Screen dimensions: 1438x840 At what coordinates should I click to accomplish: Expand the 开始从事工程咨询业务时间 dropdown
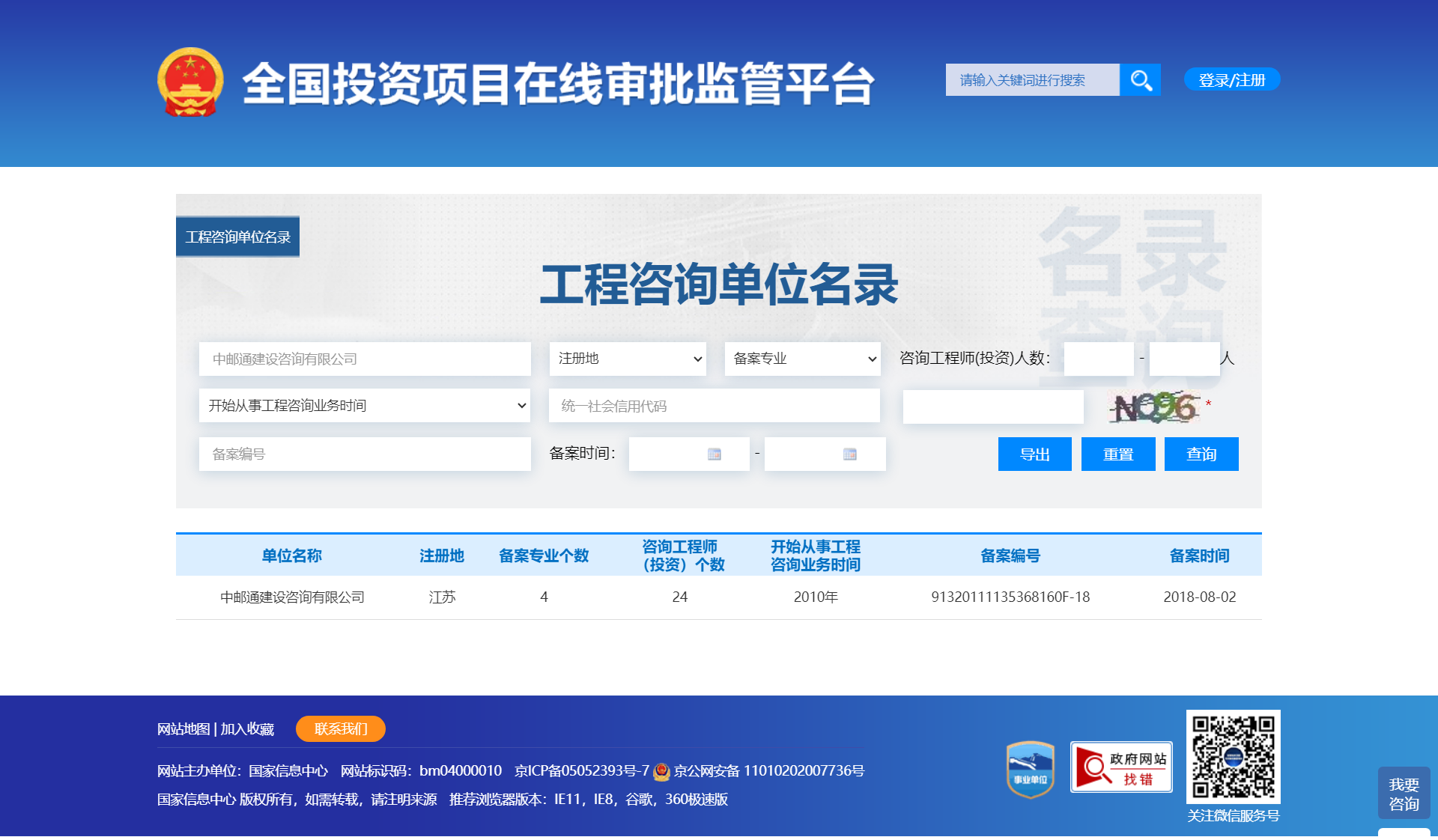pos(365,405)
